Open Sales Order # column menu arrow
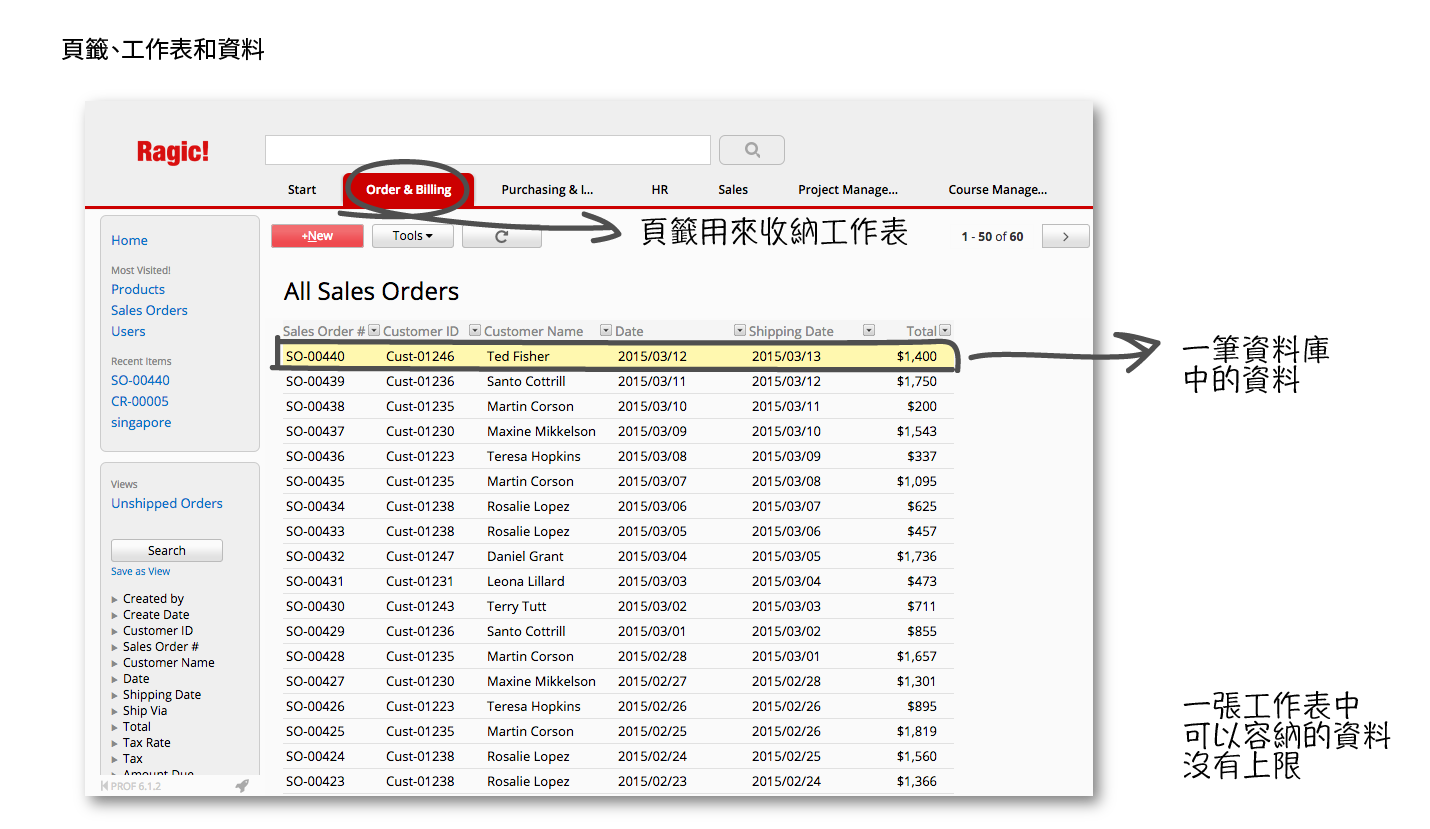 (x=374, y=331)
